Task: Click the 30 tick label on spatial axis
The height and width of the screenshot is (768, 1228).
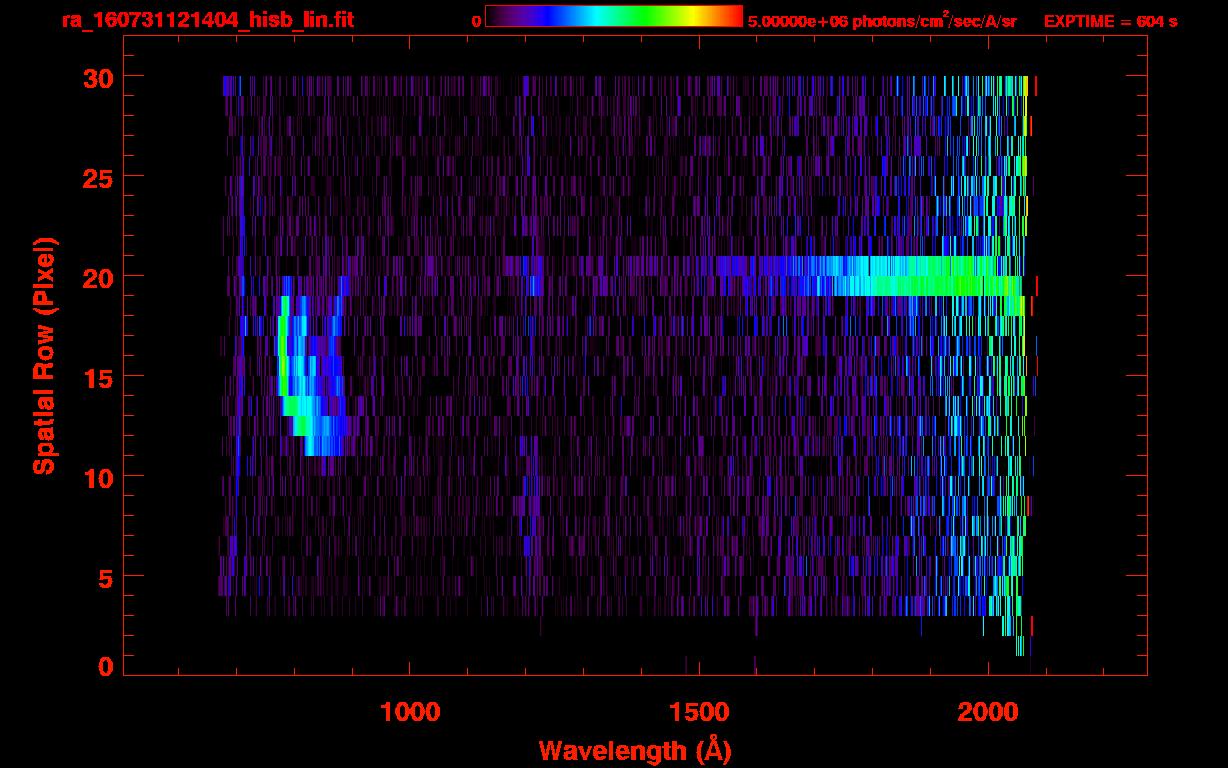Action: click(91, 77)
